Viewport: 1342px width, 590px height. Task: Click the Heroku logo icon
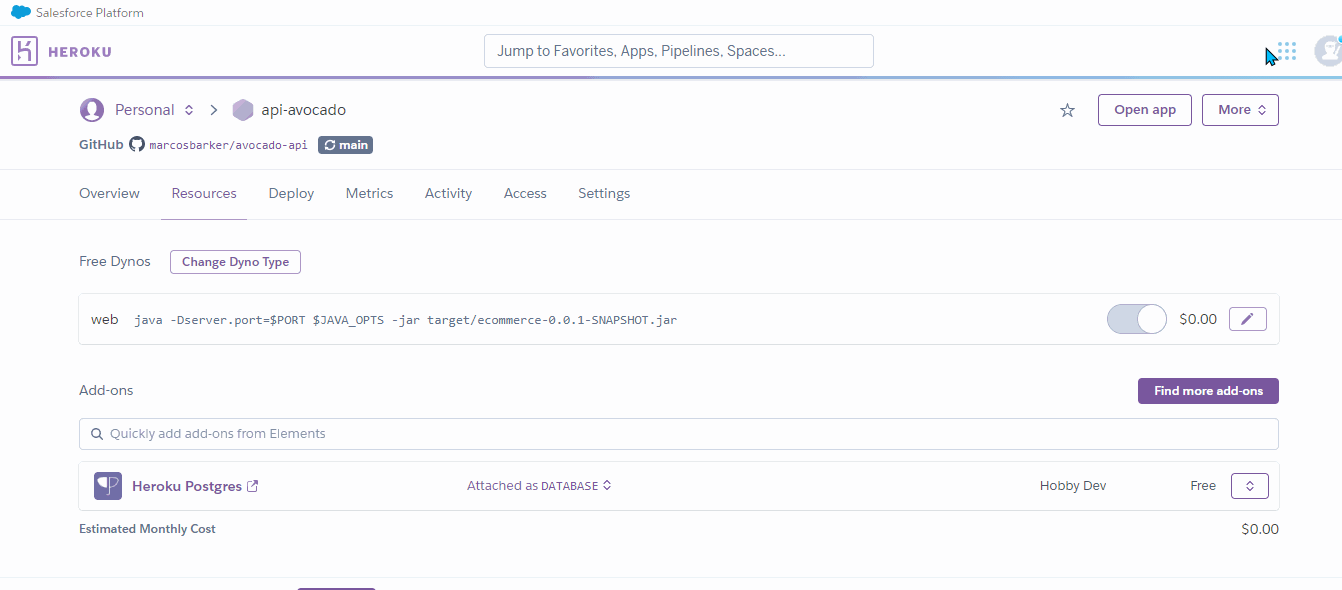[x=24, y=51]
